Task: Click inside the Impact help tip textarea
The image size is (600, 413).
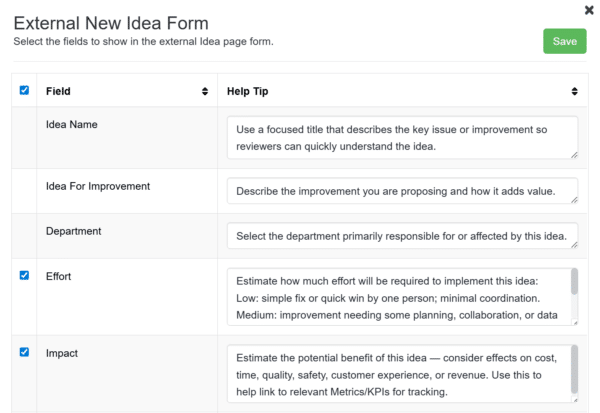Action: [395, 373]
